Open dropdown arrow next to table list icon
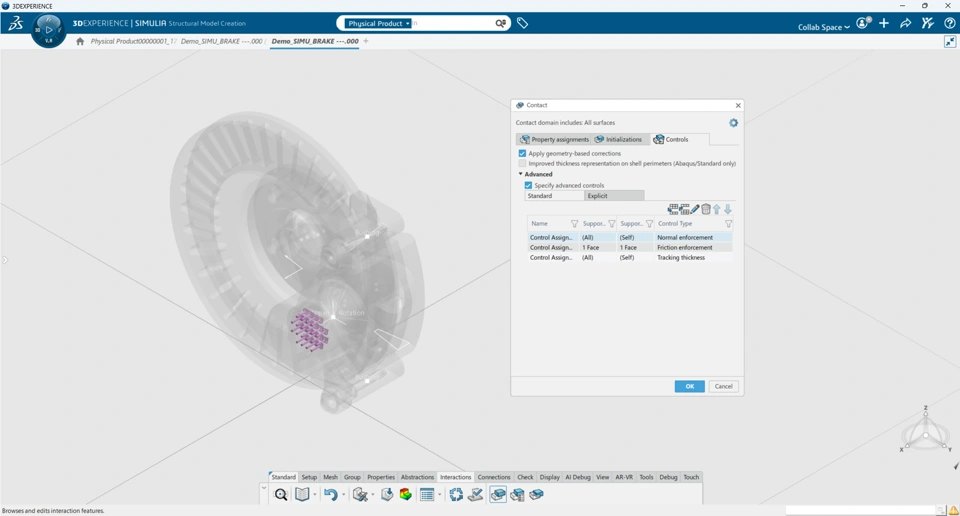This screenshot has height=516, width=960. (x=439, y=495)
